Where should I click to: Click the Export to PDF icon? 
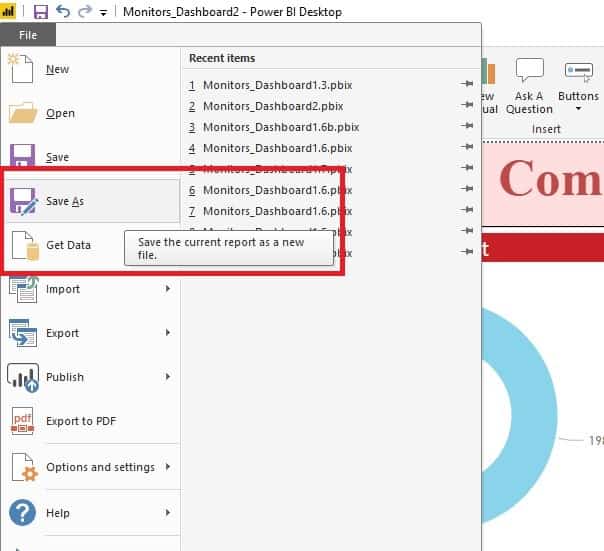pos(22,421)
